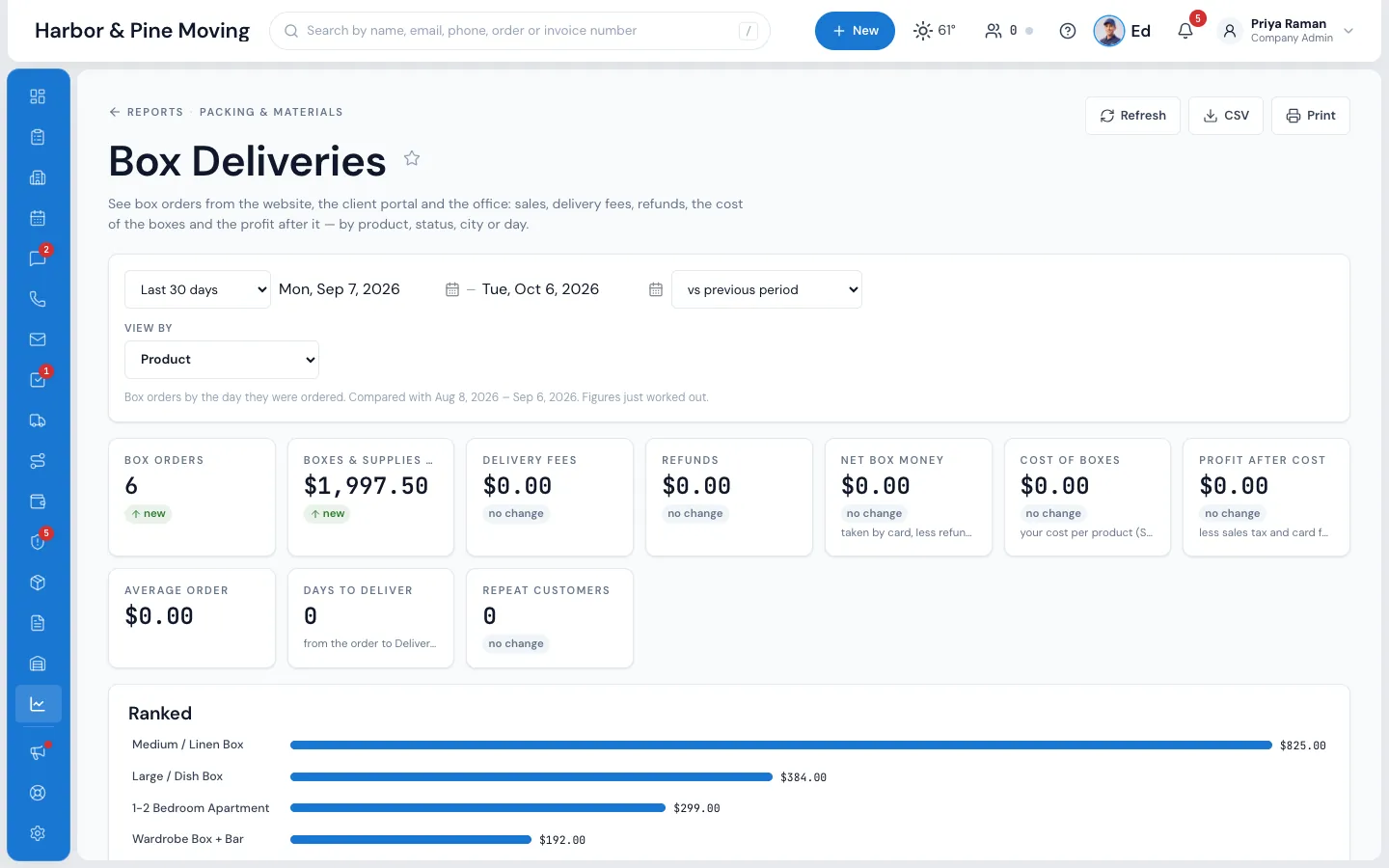Screen dimensions: 1389x868
Task: Open the calendar icon in sidebar
Action: tap(38, 218)
